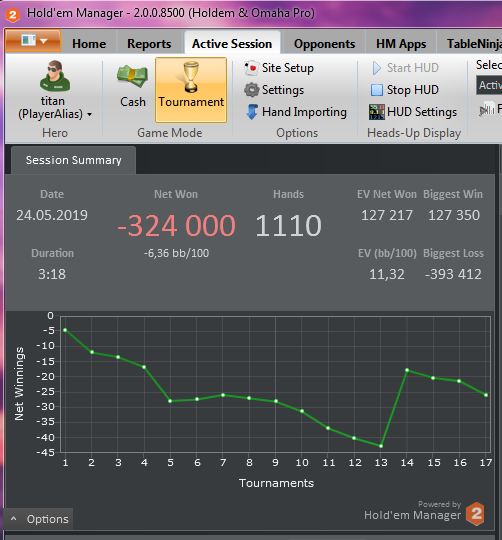The height and width of the screenshot is (540, 502).
Task: Click the Net Won value -324 000
Action: point(176,226)
